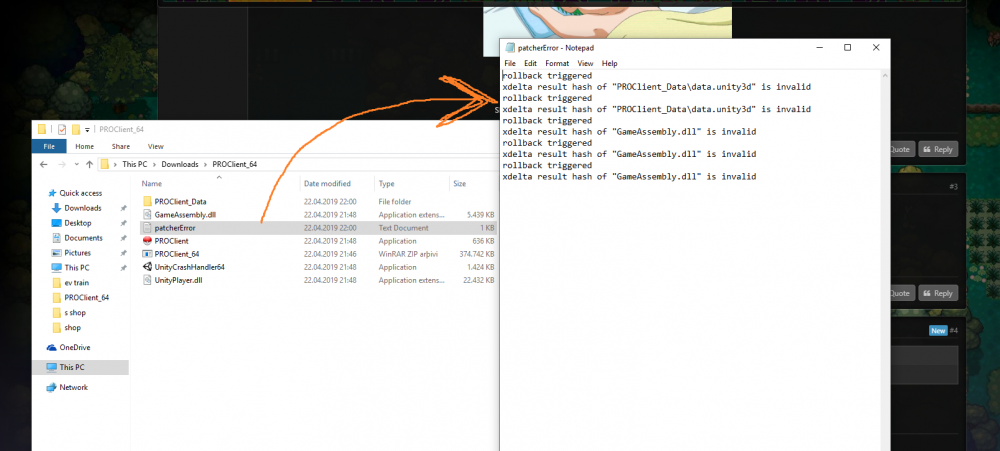Open the PROClient_Data folder in file list
Viewport: 1000px width, 451px height.
(180, 202)
